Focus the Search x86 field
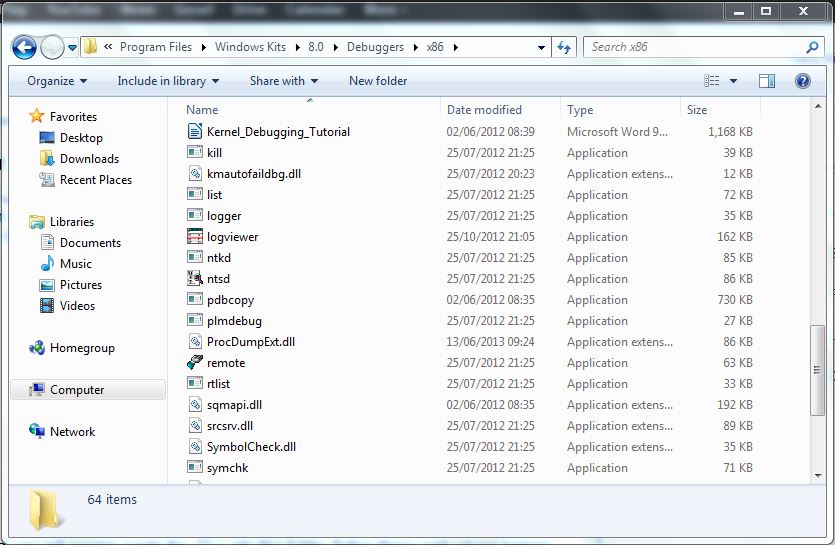 [x=703, y=47]
